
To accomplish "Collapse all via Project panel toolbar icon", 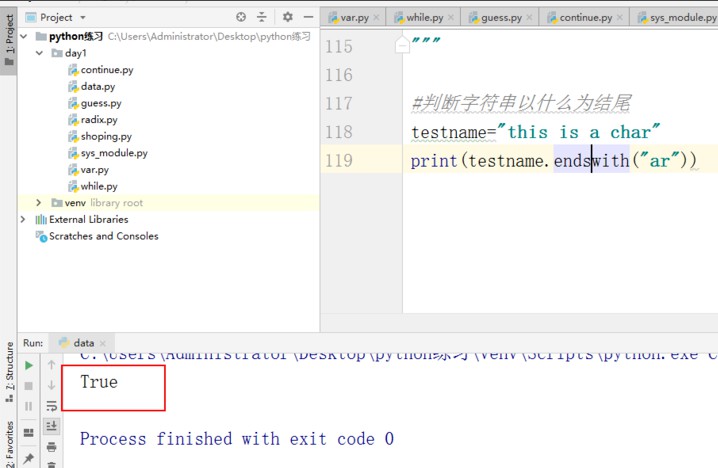I will (261, 17).
